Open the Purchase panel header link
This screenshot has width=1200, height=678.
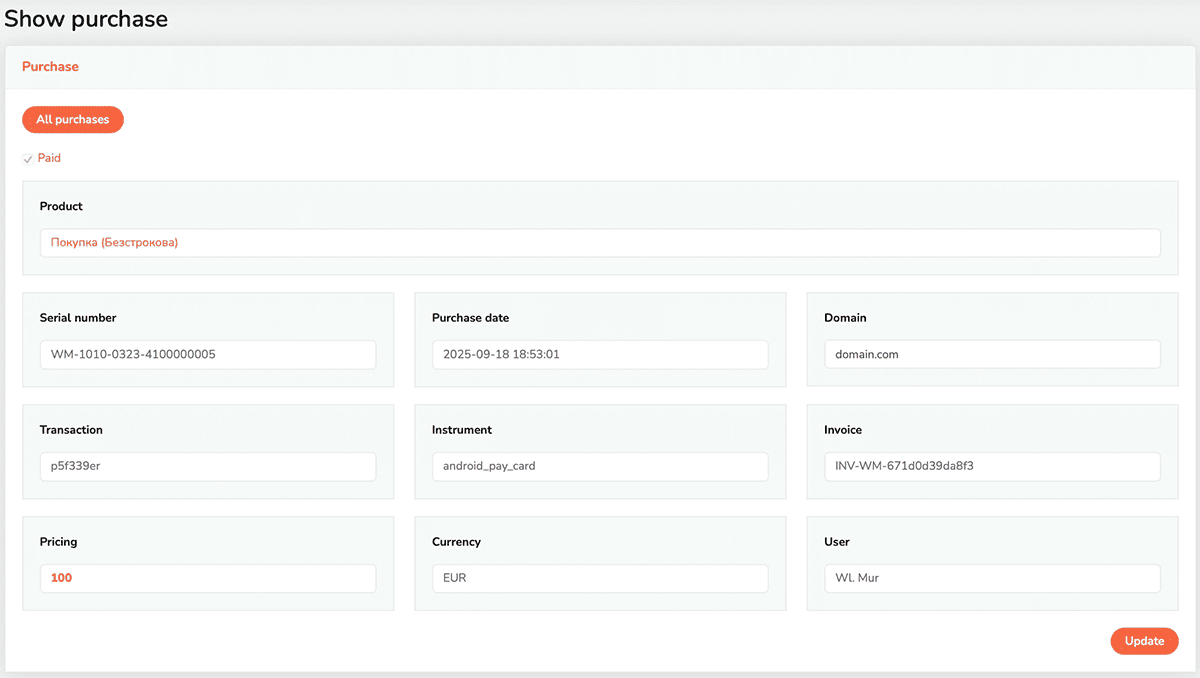click(x=50, y=67)
